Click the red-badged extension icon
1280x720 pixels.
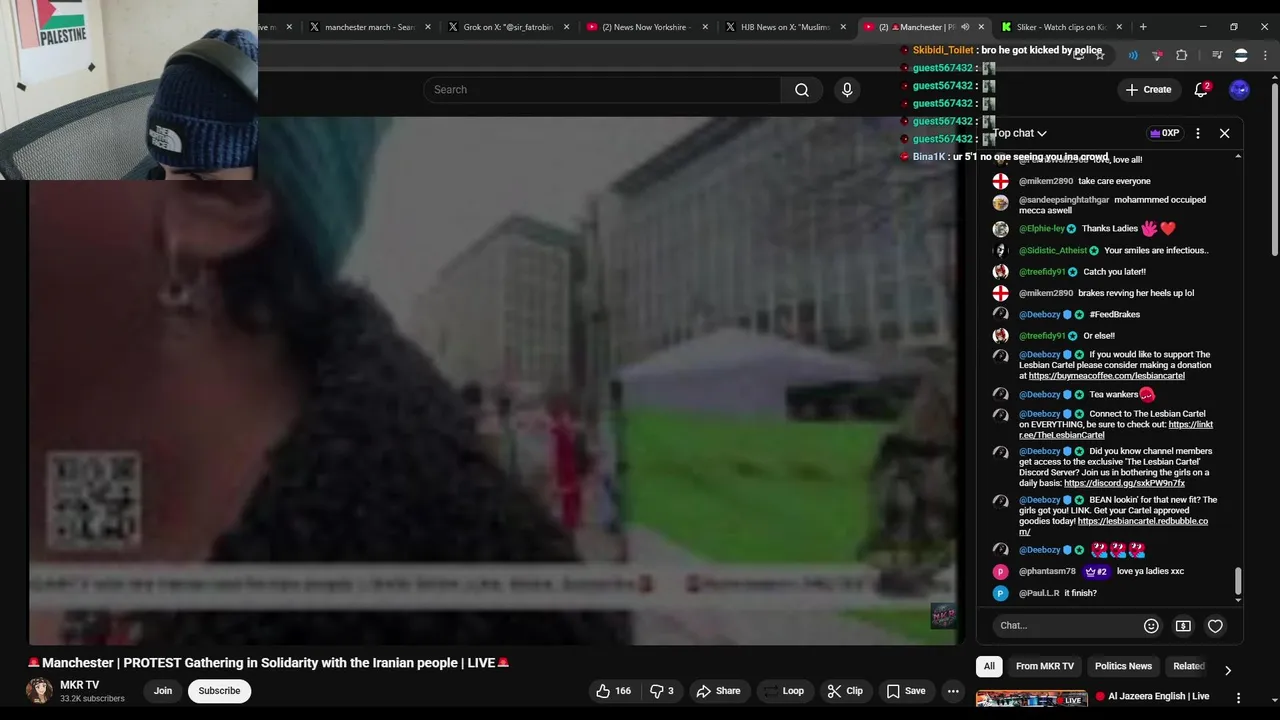pyautogui.click(x=1157, y=56)
